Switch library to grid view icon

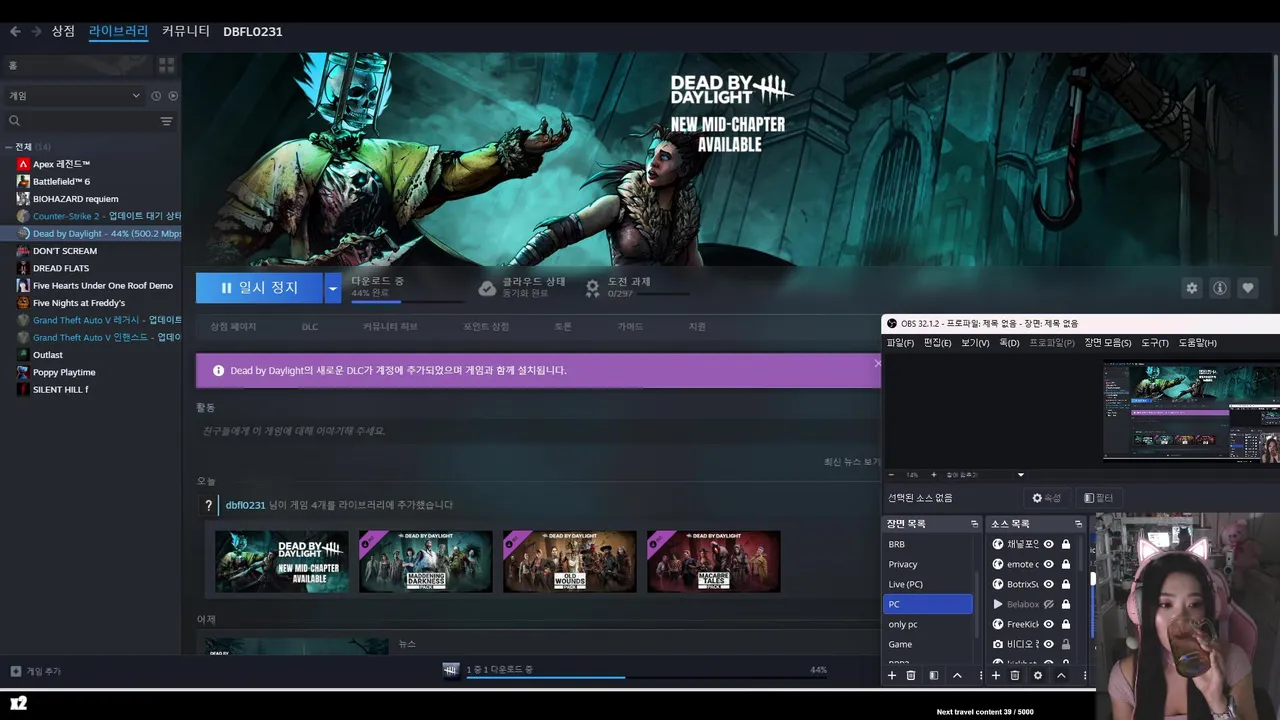[x=166, y=65]
